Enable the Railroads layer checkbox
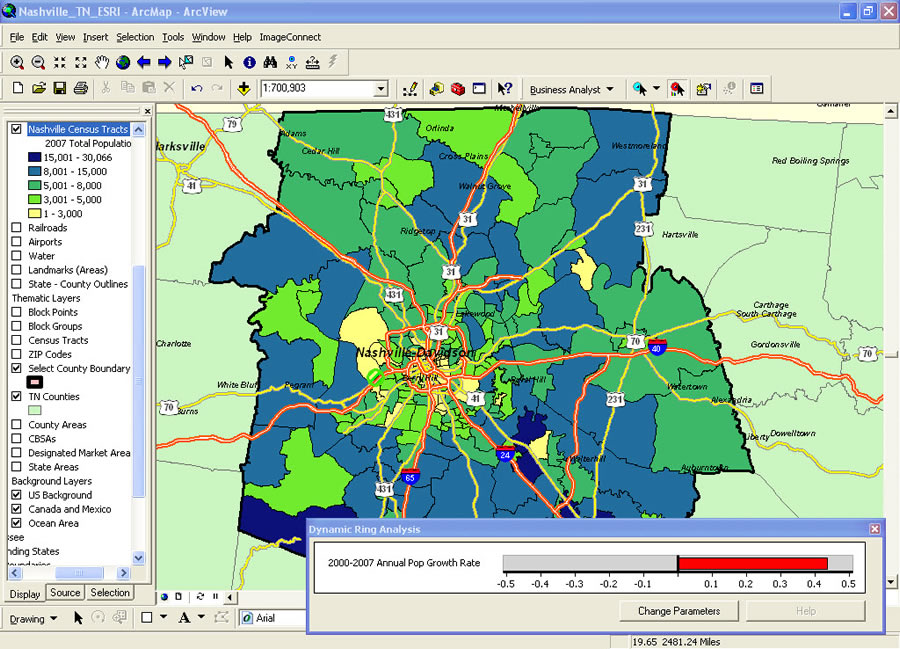 coord(17,228)
